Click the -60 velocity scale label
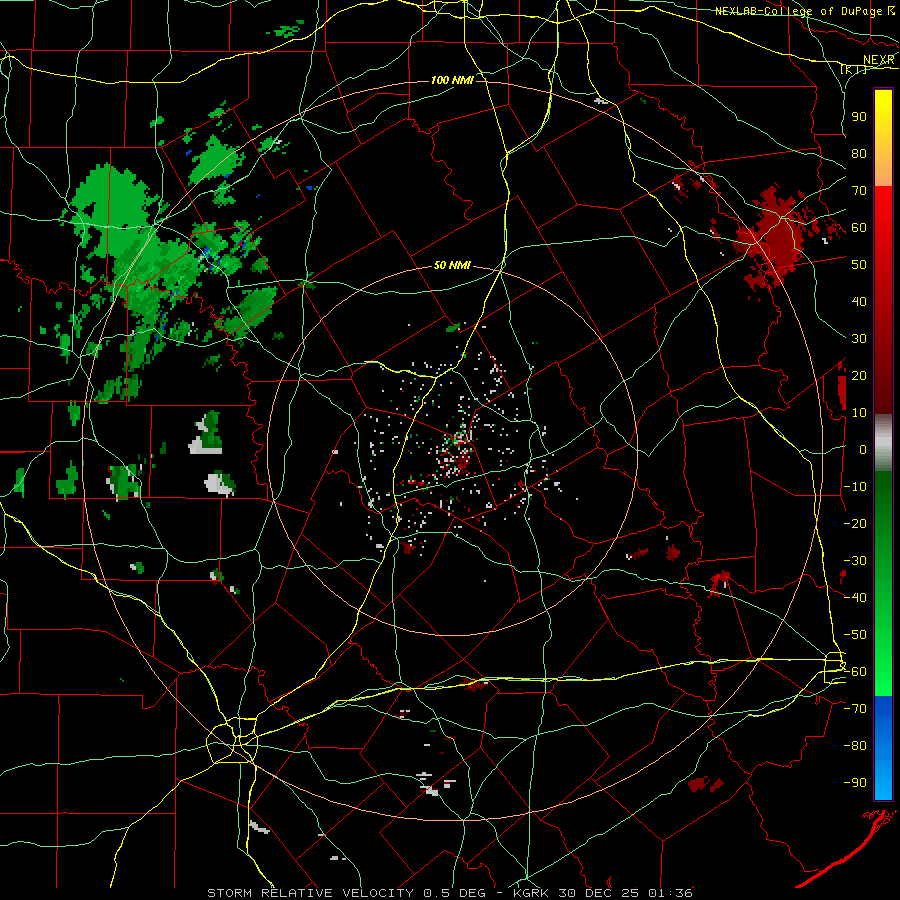Screen dimensions: 900x900 coord(855,672)
